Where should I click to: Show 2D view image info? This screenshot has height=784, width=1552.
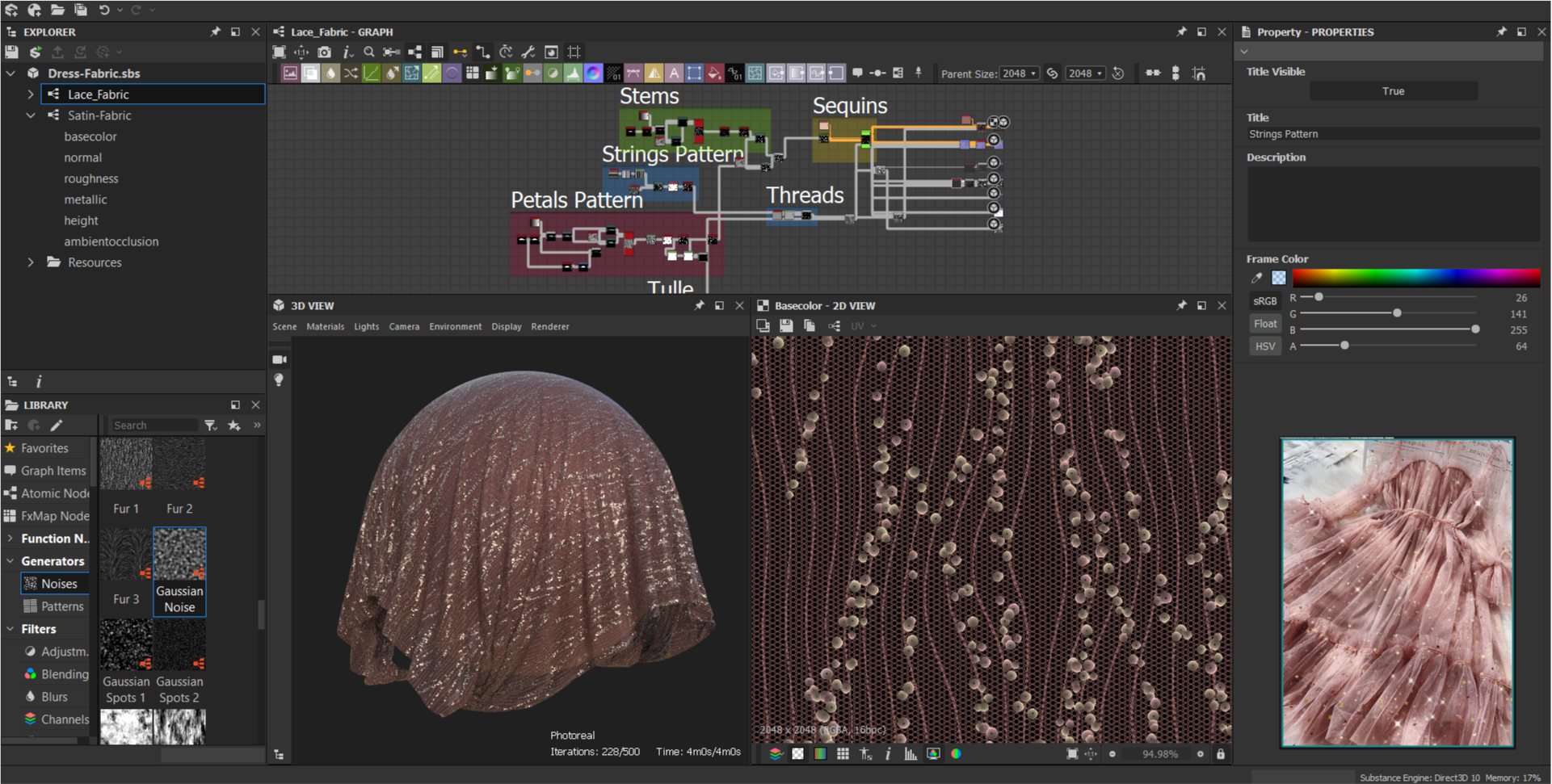click(887, 754)
